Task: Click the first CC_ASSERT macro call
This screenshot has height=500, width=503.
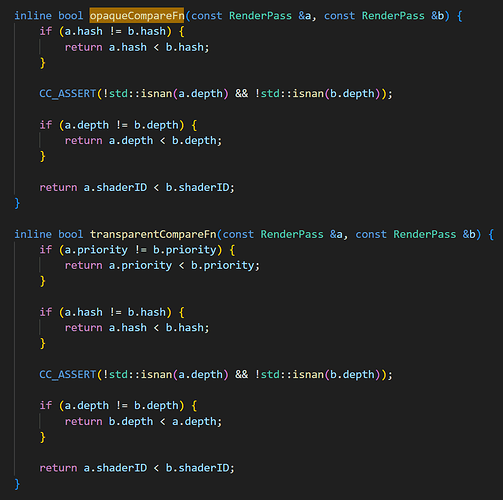Action: tap(68, 93)
